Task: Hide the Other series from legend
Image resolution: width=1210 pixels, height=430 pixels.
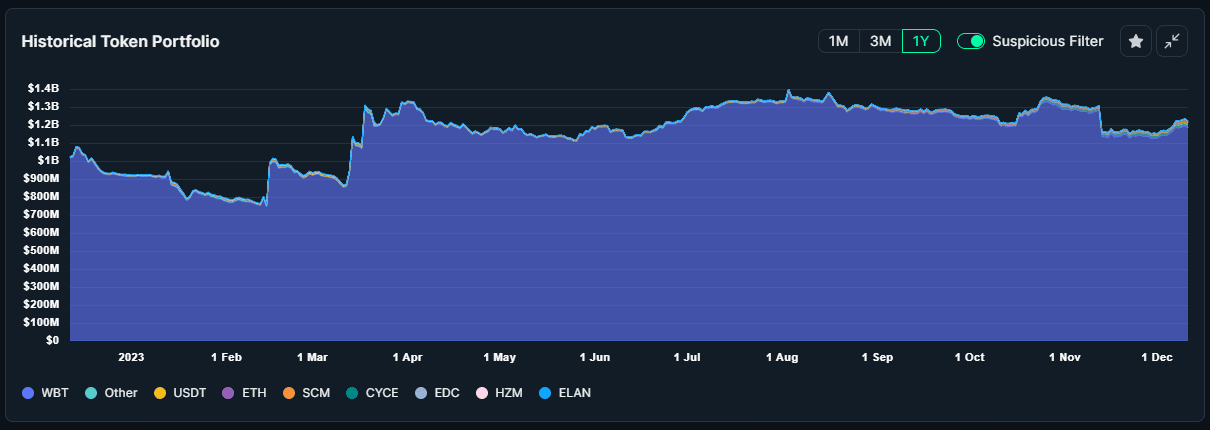Action: pos(111,393)
